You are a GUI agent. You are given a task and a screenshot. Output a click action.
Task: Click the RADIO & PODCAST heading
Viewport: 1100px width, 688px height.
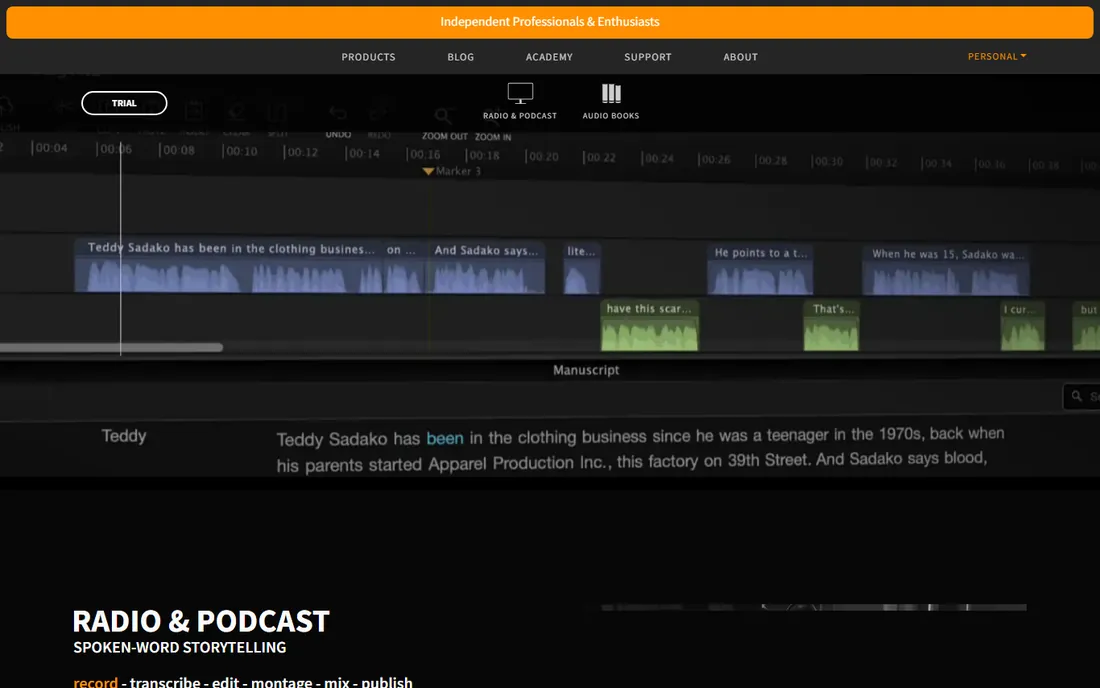(201, 621)
